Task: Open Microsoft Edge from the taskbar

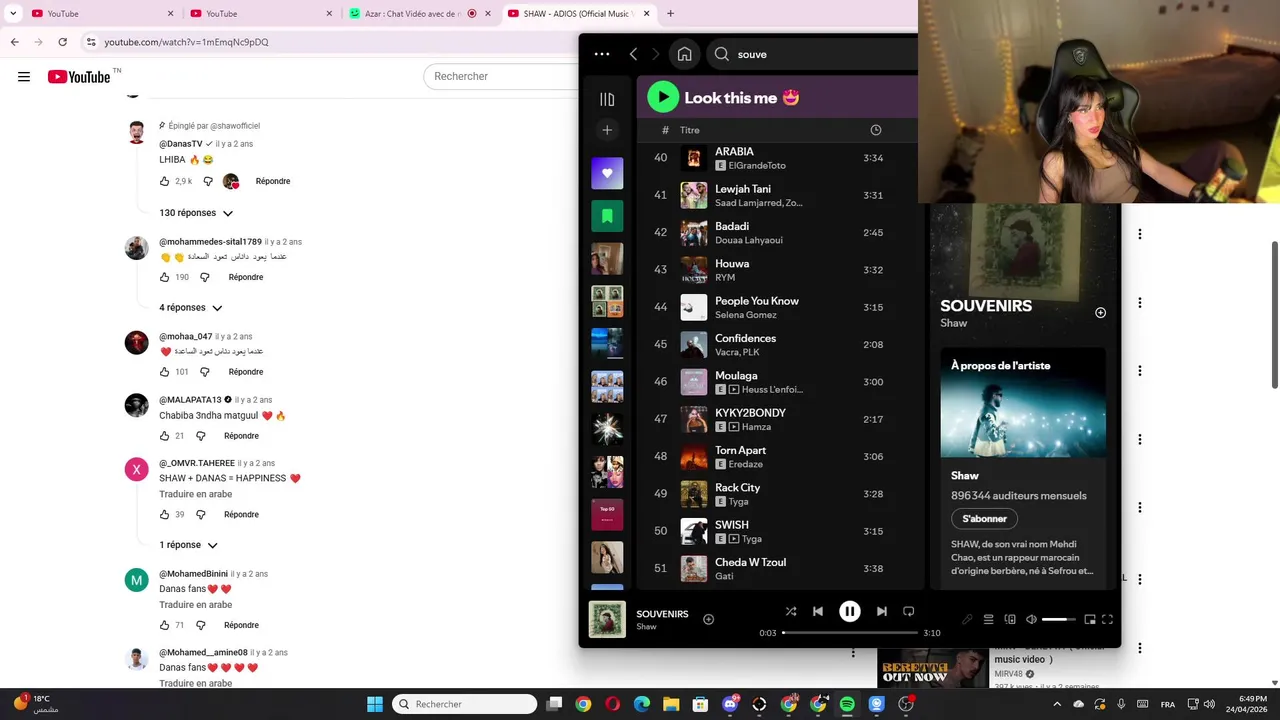Action: (x=642, y=704)
